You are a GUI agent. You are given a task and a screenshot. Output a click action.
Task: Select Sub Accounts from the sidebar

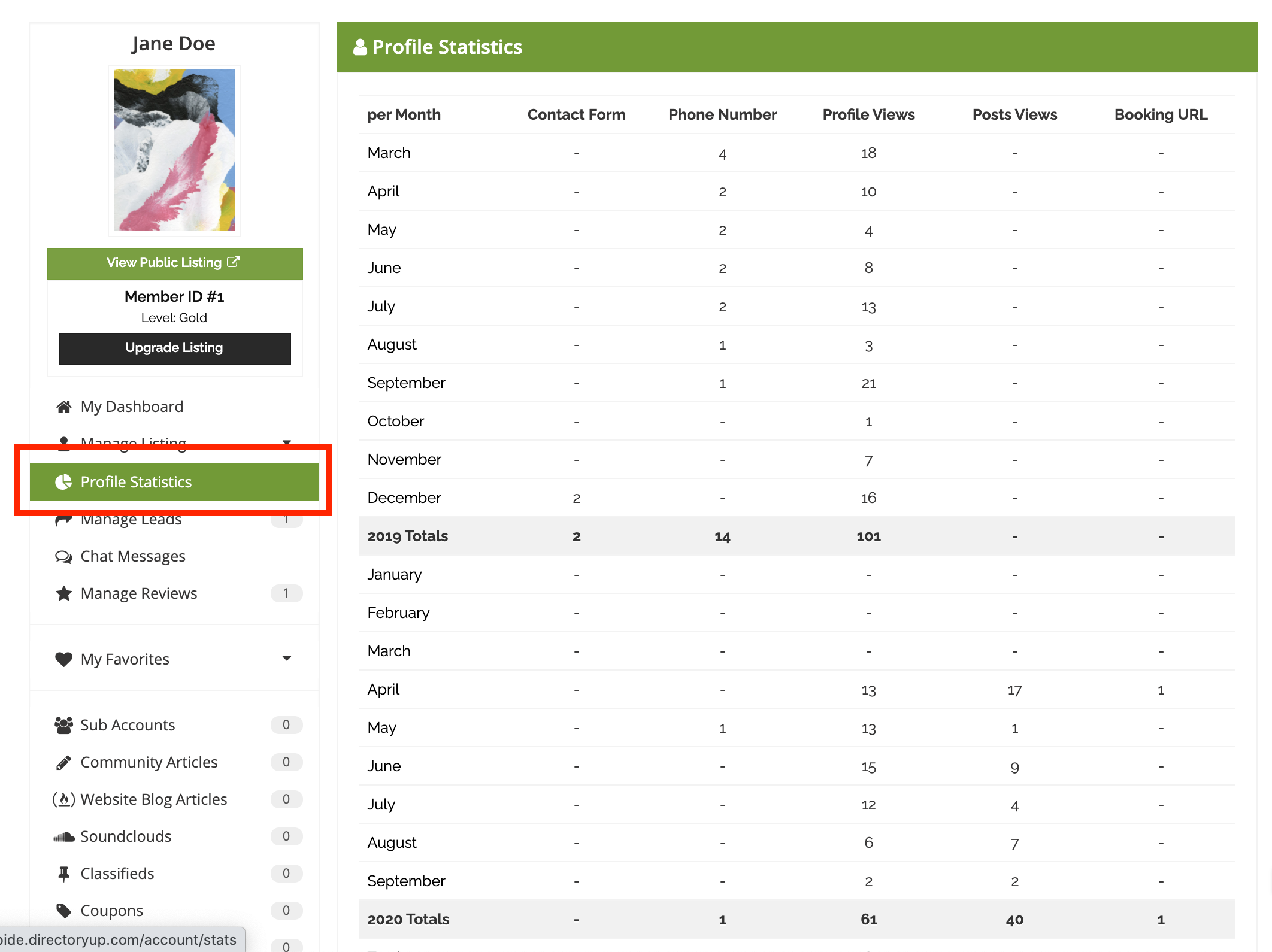coord(128,725)
